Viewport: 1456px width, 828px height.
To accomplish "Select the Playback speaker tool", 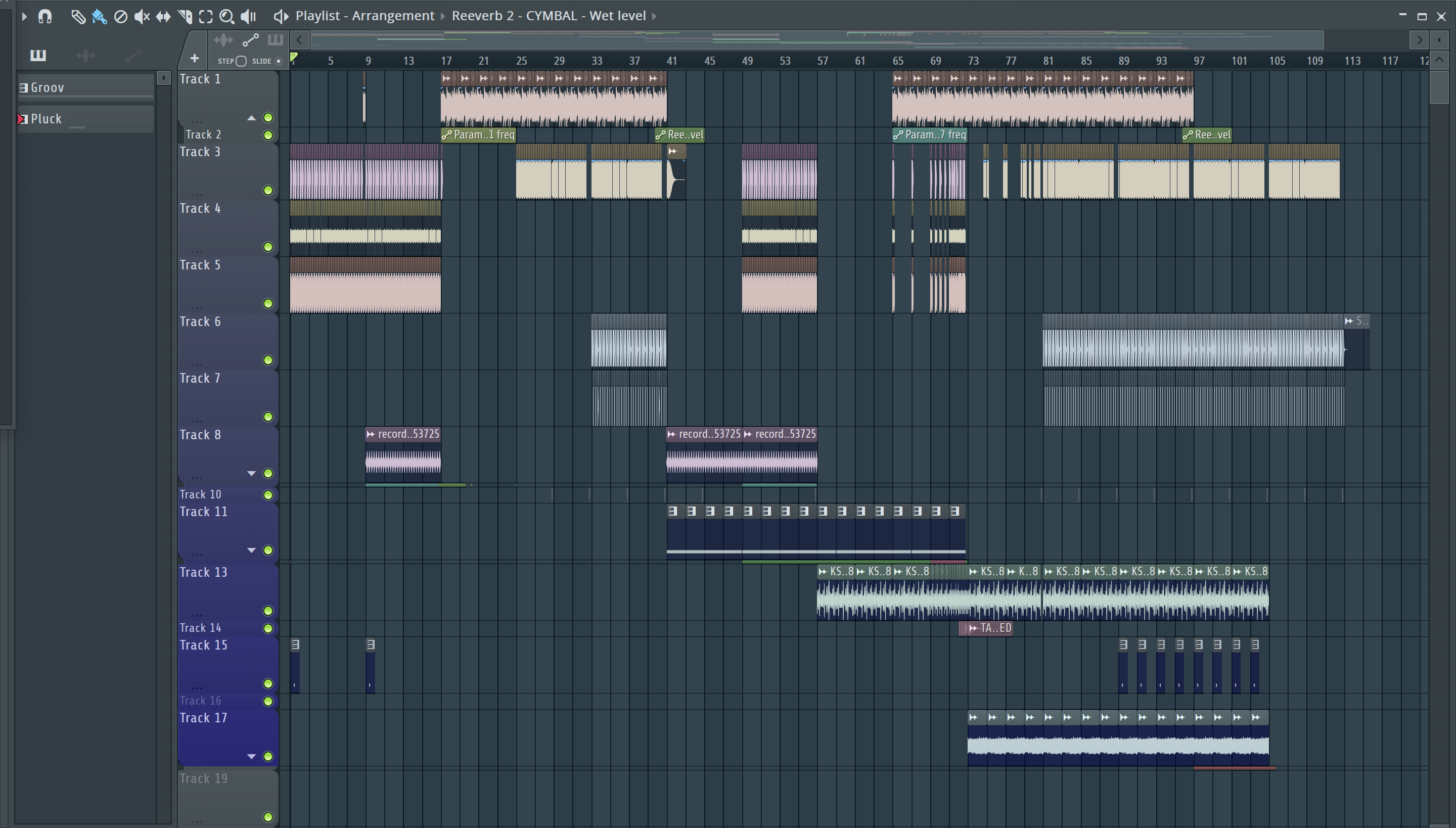I will point(249,17).
